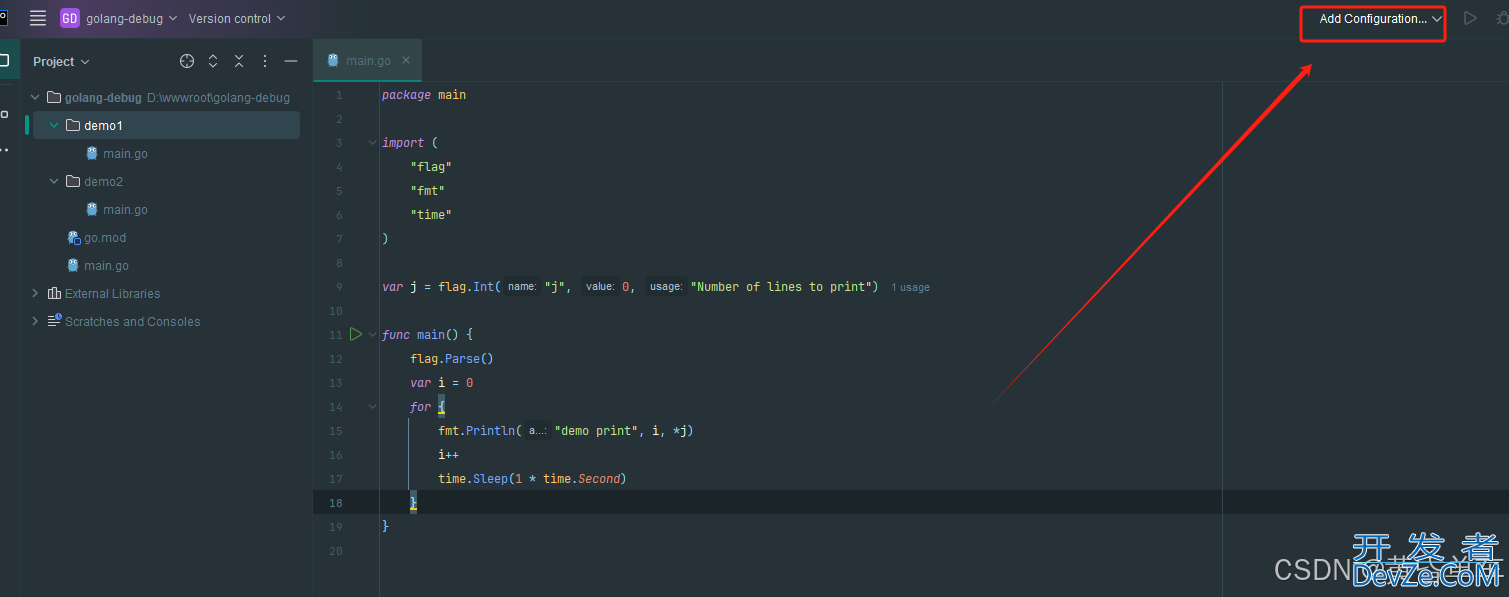1509x597 pixels.
Task: Click the Run button in top toolbar
Action: point(1469,18)
